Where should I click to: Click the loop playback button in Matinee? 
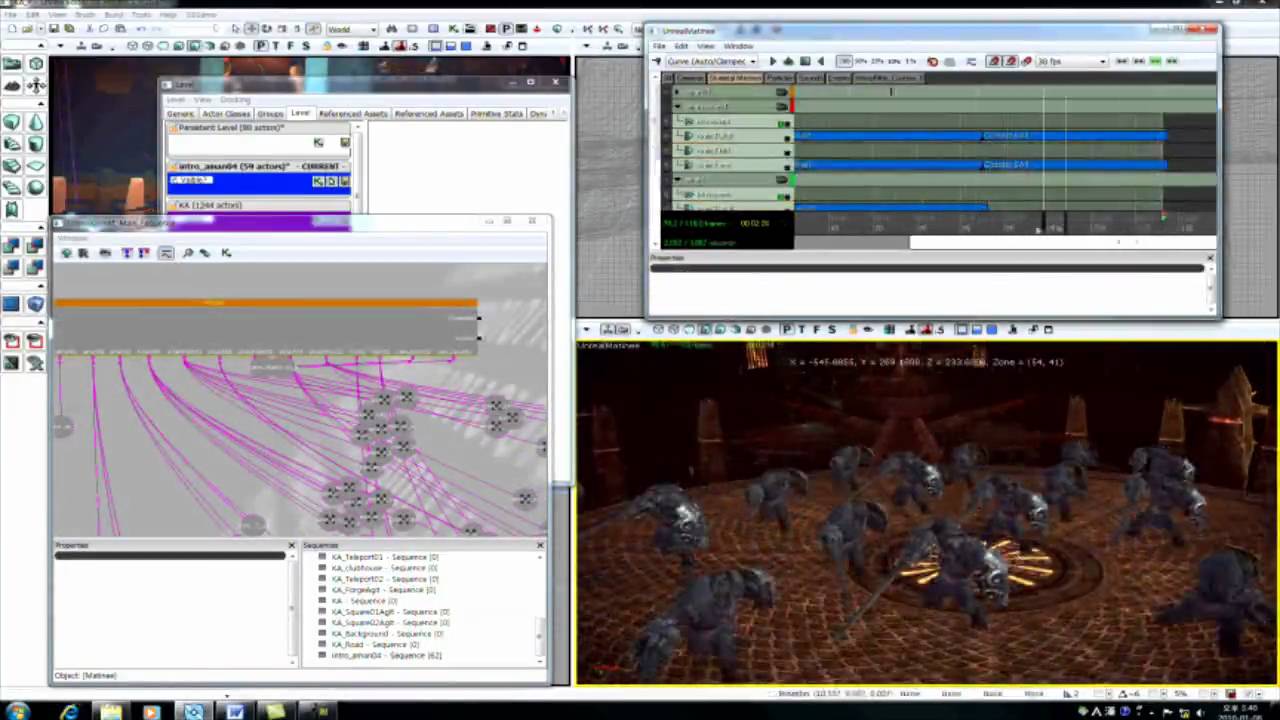(788, 61)
